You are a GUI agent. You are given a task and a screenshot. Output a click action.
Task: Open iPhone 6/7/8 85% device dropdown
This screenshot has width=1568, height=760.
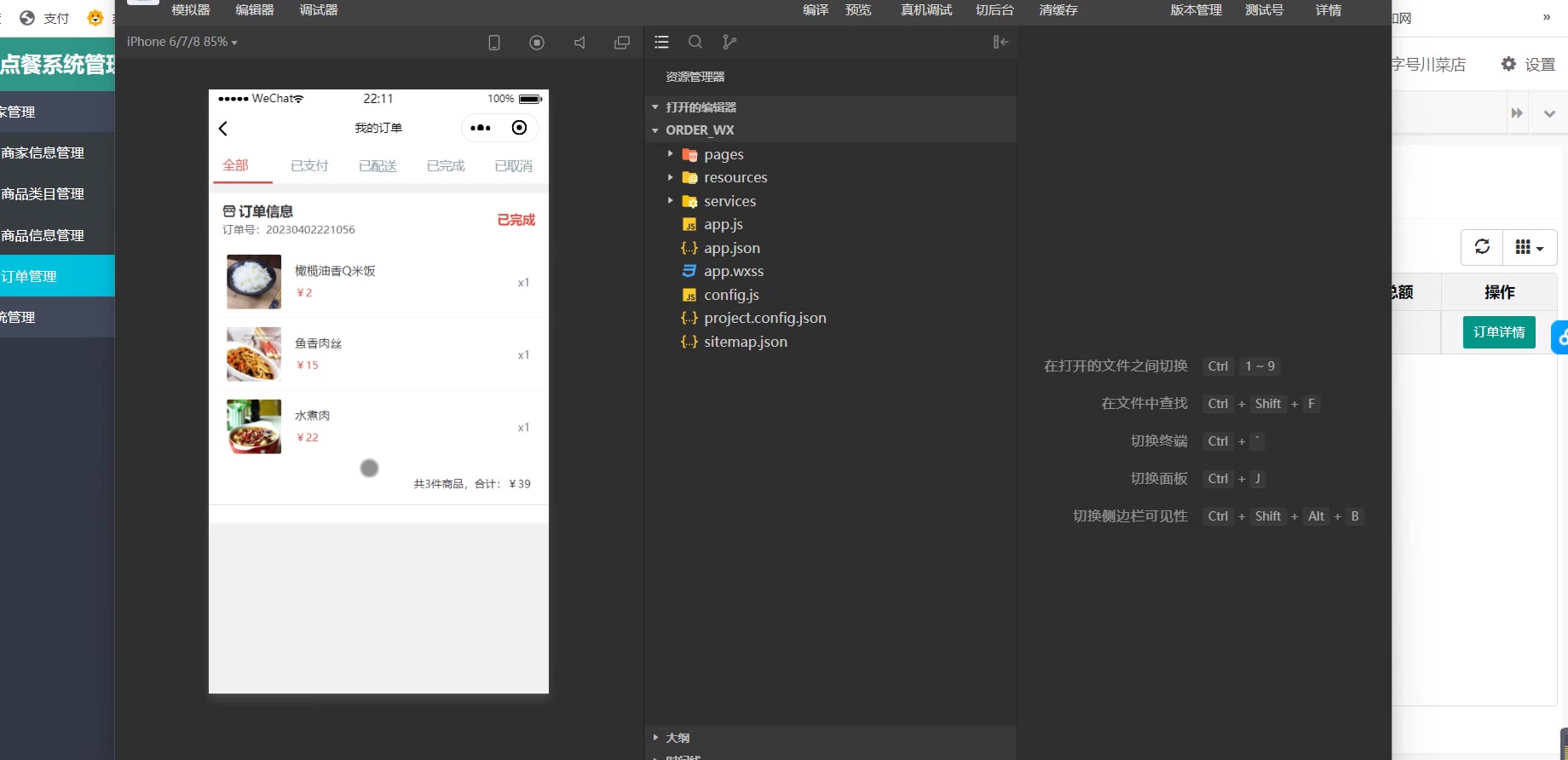point(182,42)
